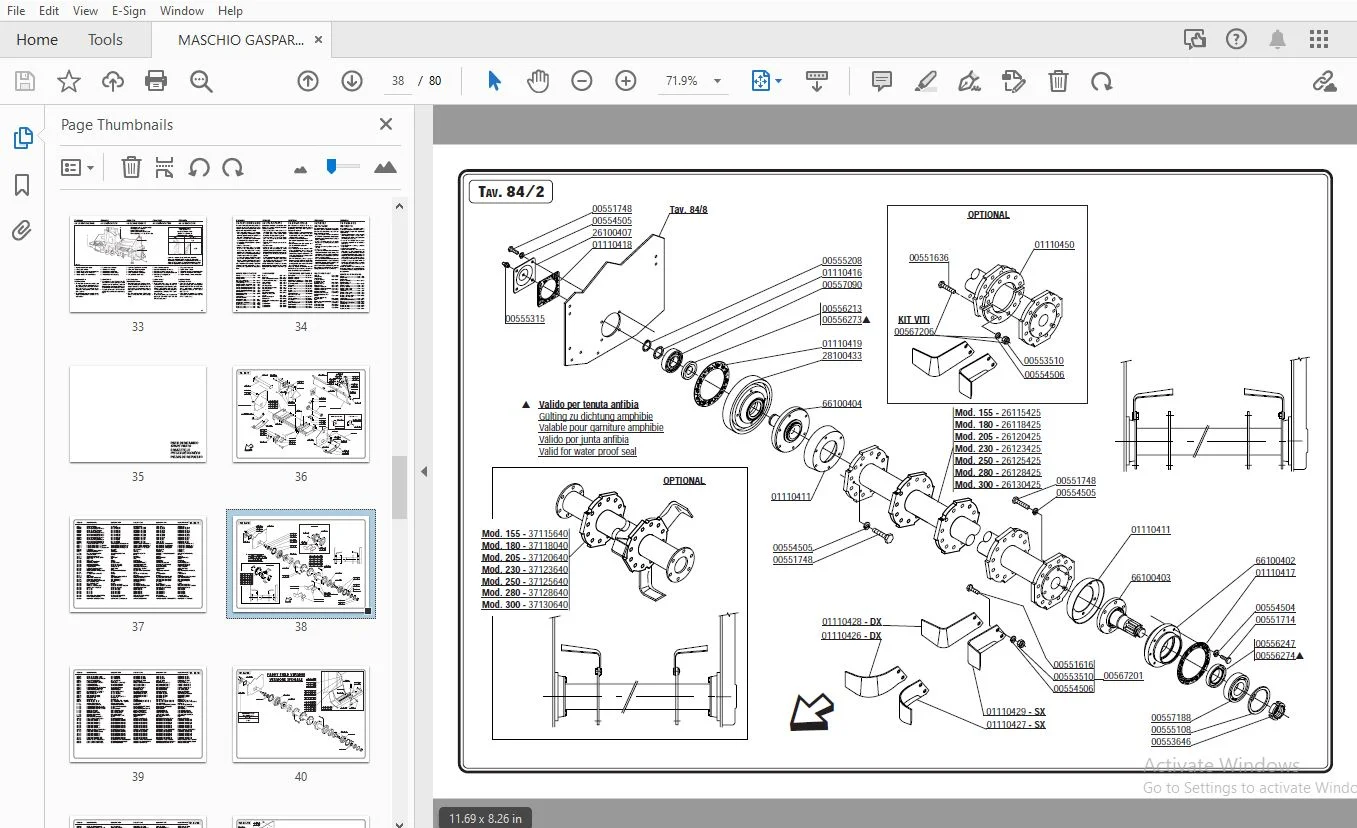This screenshot has height=828, width=1357.
Task: Switch to the Home tab
Action: pyautogui.click(x=37, y=40)
